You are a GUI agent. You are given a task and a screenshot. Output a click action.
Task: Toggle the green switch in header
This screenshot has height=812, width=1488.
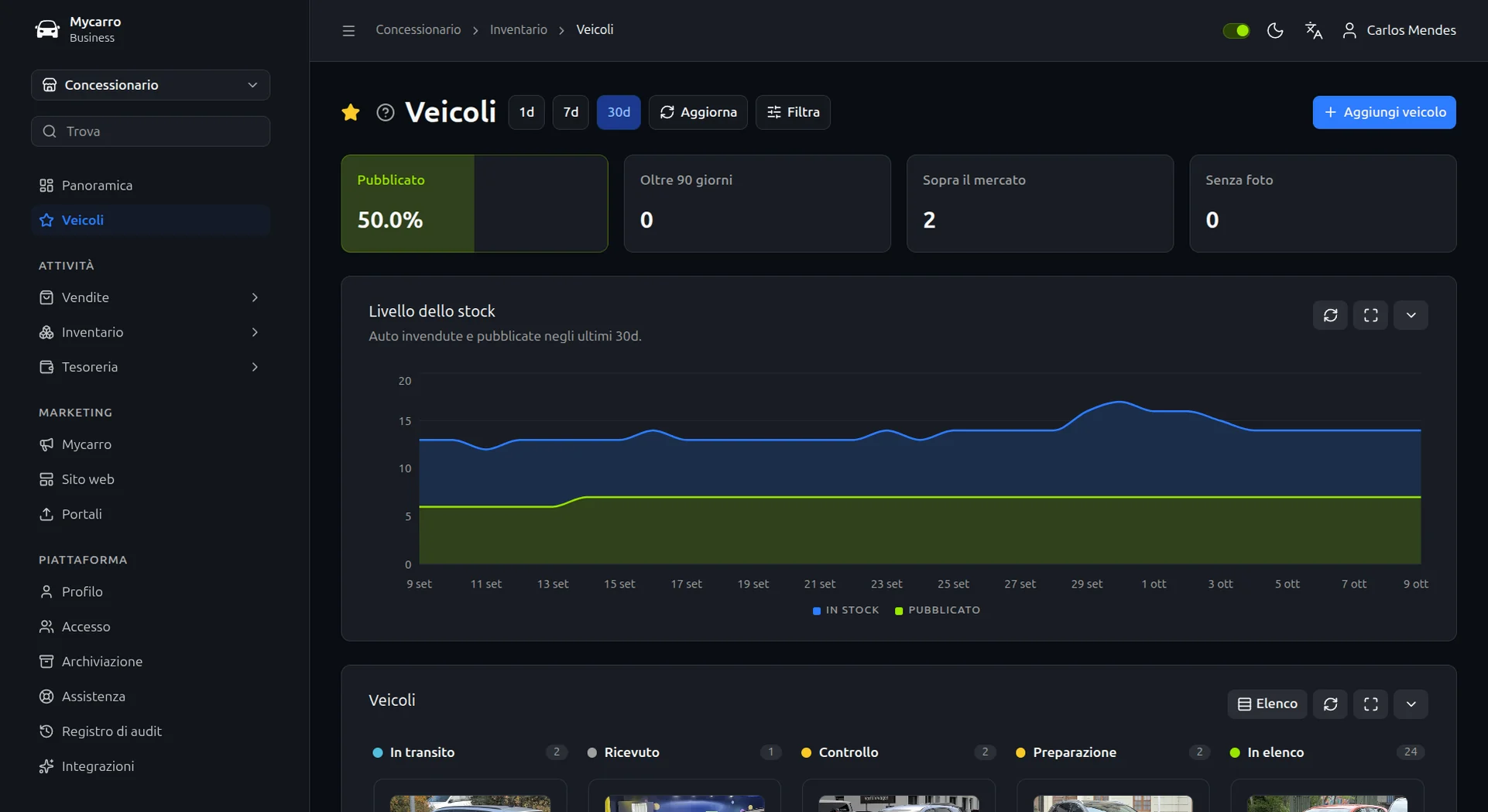click(x=1236, y=30)
